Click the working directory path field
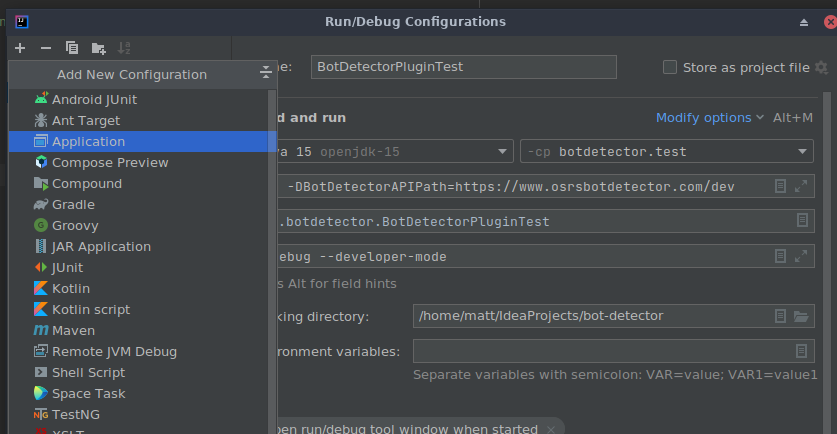Viewport: 837px width, 434px height. click(613, 316)
